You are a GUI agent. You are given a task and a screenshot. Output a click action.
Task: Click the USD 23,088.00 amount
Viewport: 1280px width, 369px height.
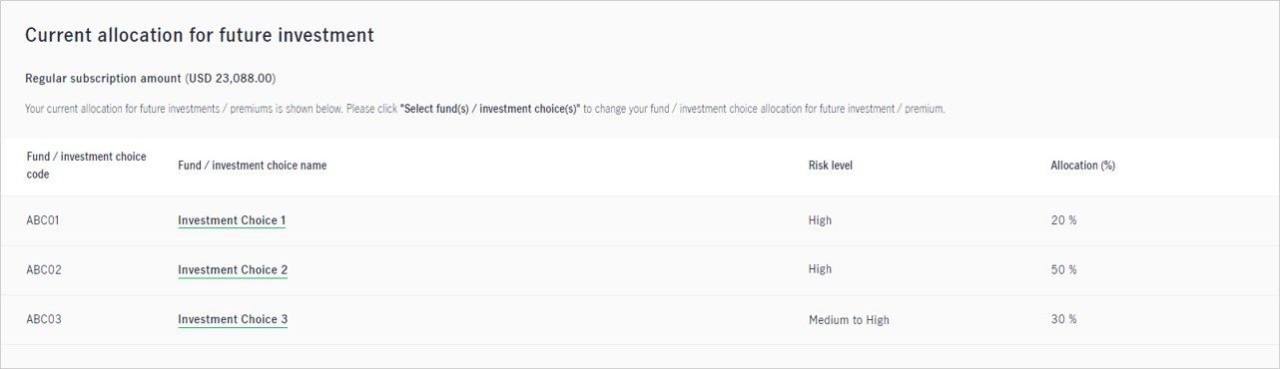231,78
